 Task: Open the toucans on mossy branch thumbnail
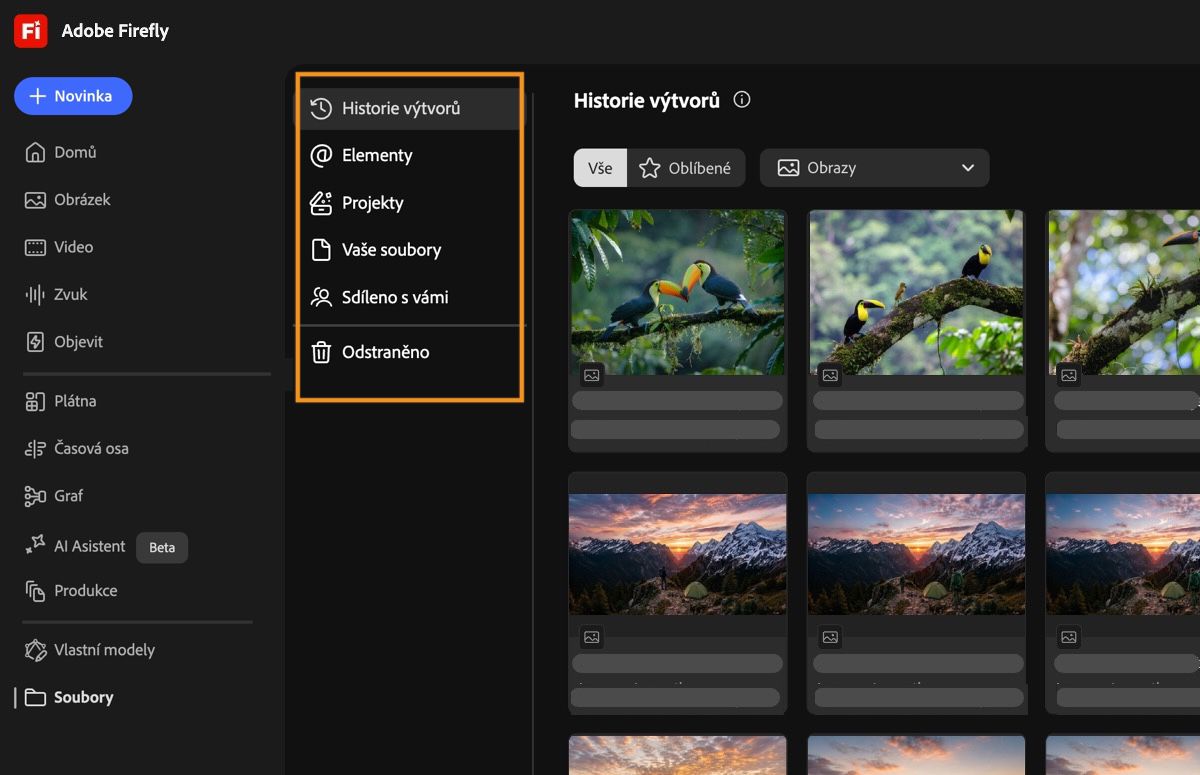click(917, 292)
